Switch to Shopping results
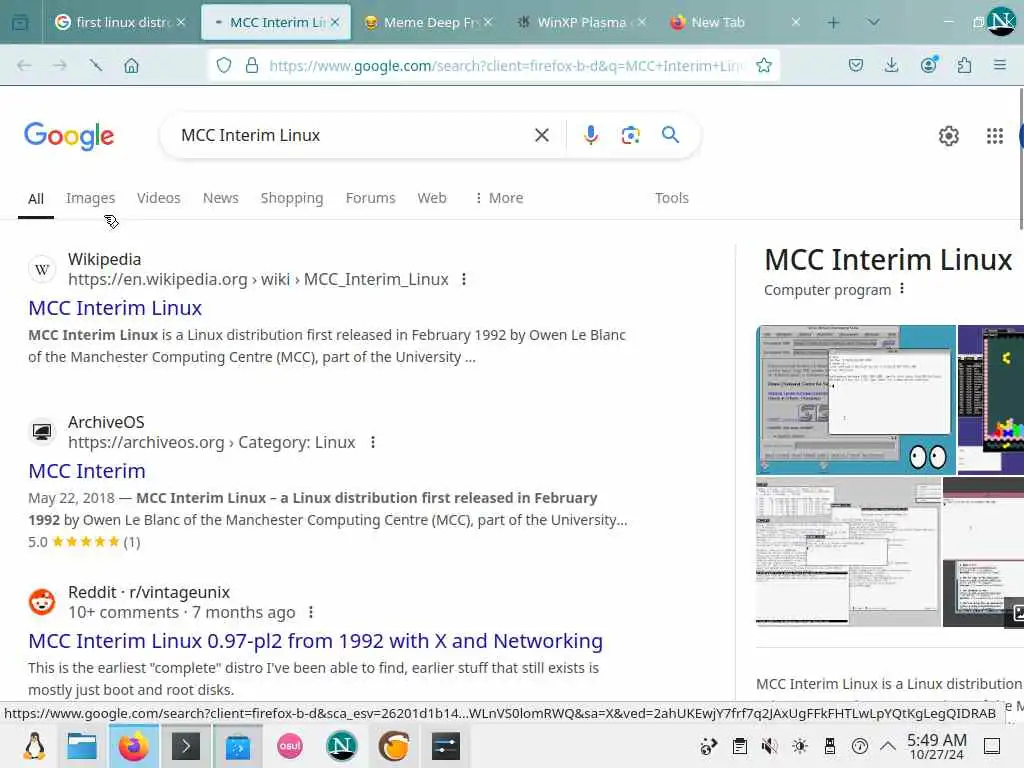This screenshot has height=768, width=1024. (292, 198)
